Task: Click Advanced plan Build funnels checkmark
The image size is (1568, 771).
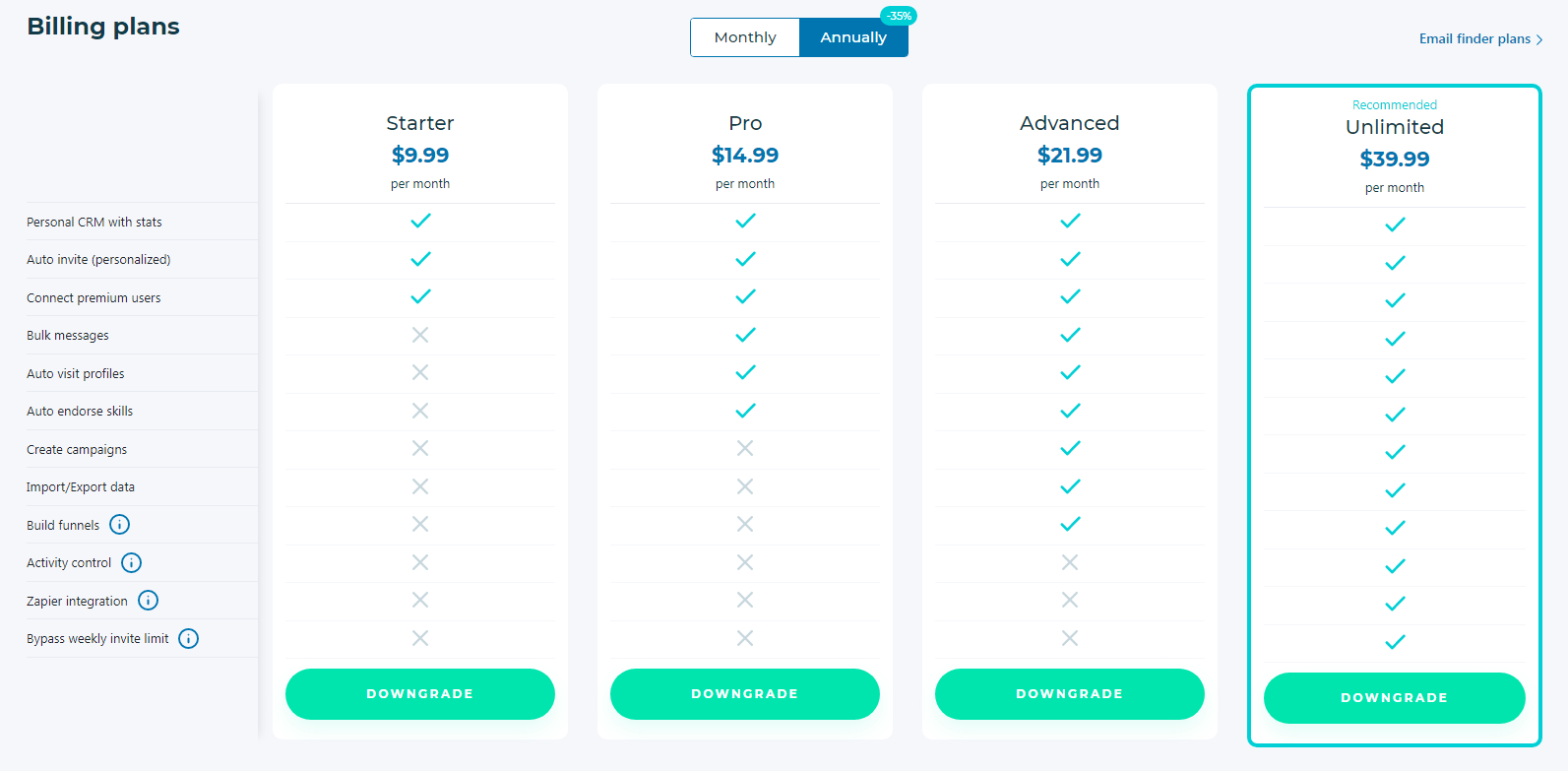Action: point(1070,524)
